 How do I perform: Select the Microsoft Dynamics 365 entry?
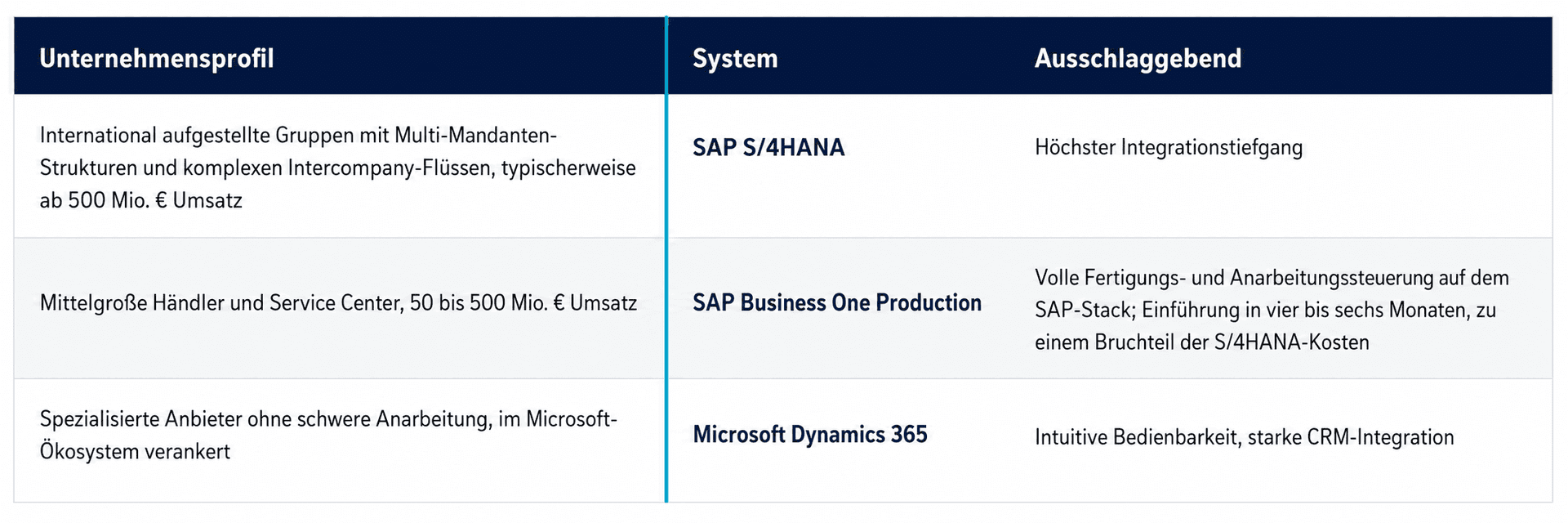click(810, 434)
